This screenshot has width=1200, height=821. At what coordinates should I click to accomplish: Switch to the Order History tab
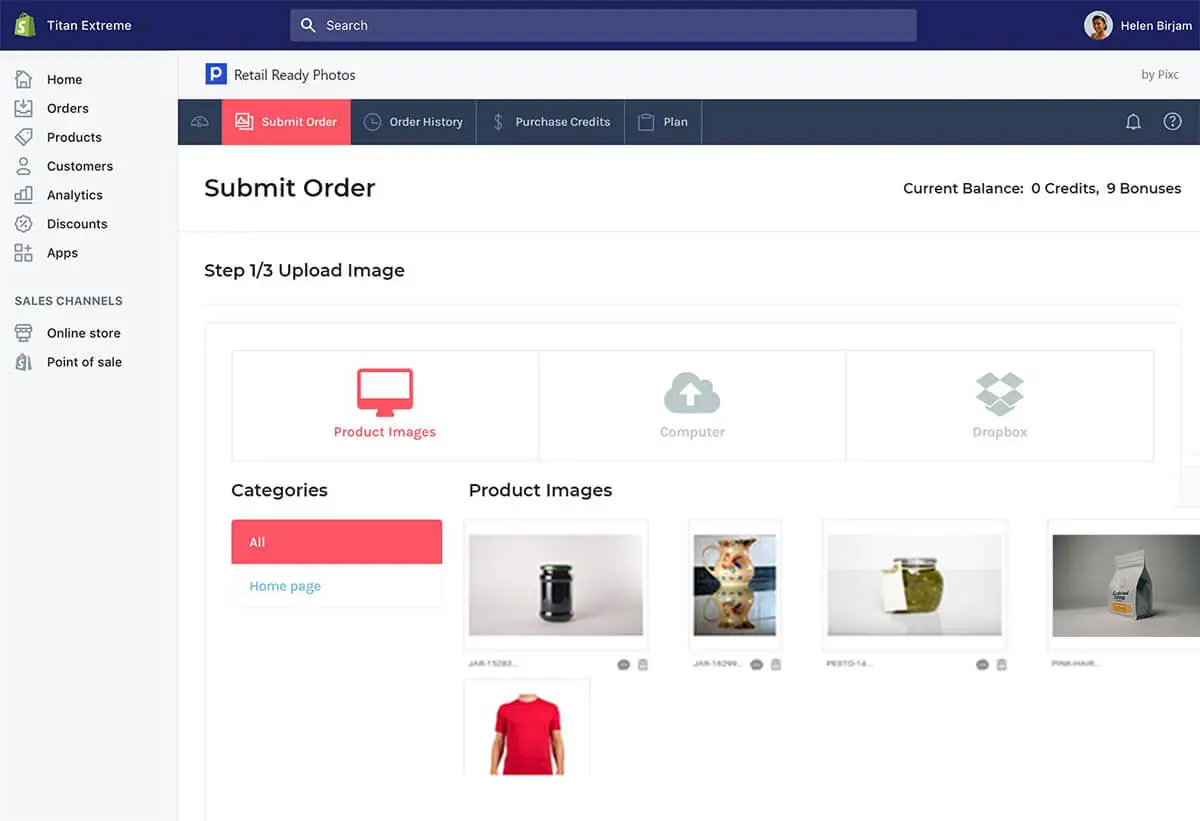coord(414,122)
